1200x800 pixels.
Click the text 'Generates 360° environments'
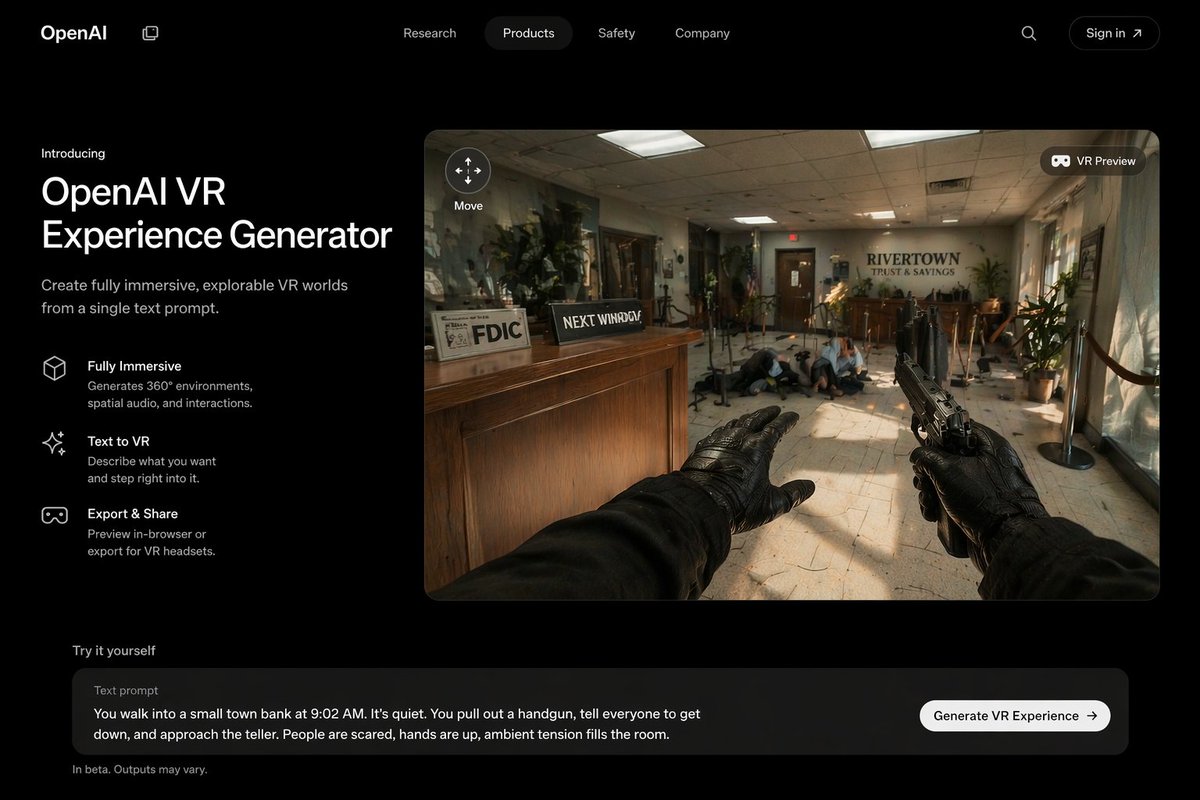coord(170,386)
